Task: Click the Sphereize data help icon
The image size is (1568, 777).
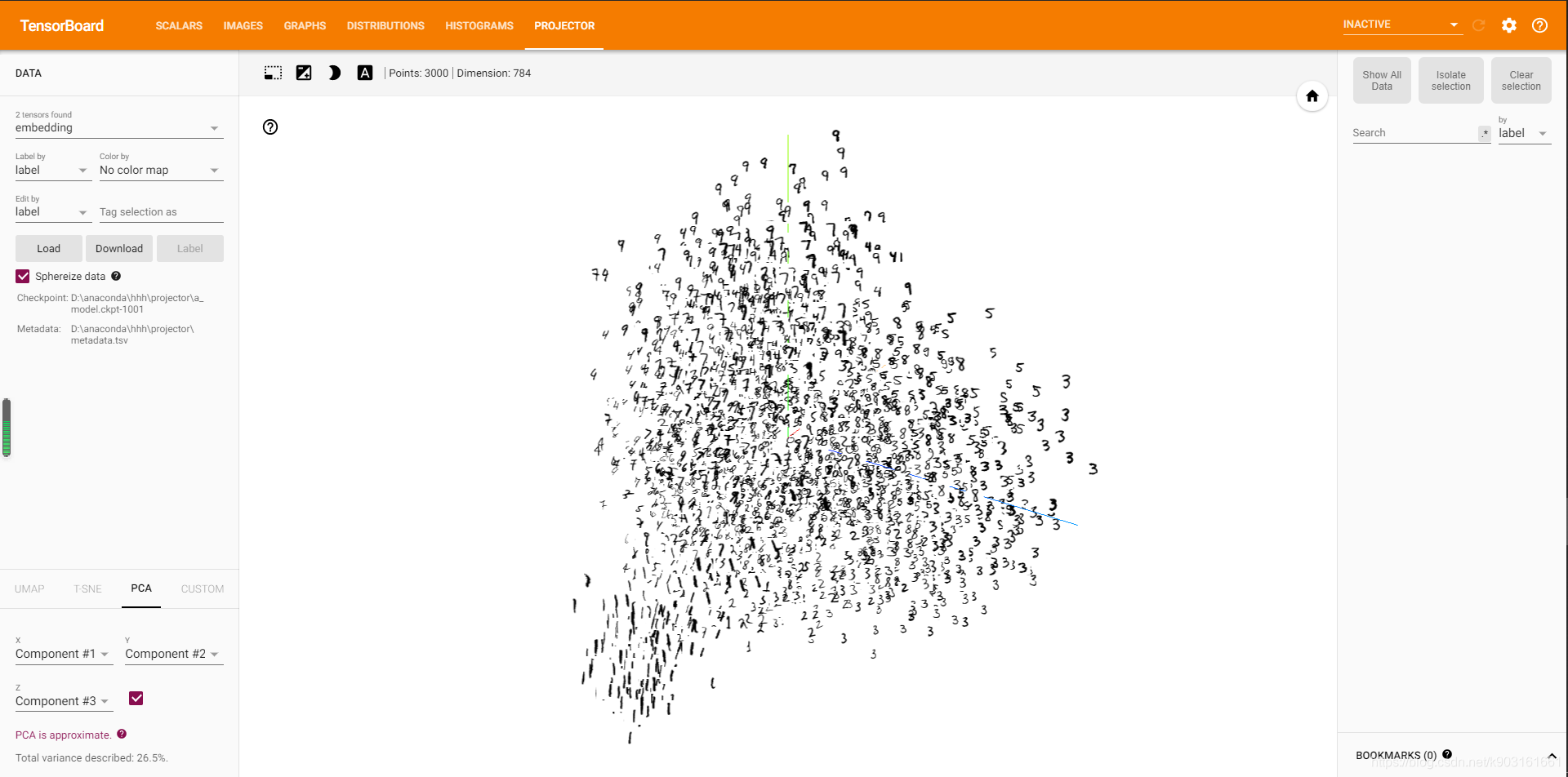Action: click(116, 276)
